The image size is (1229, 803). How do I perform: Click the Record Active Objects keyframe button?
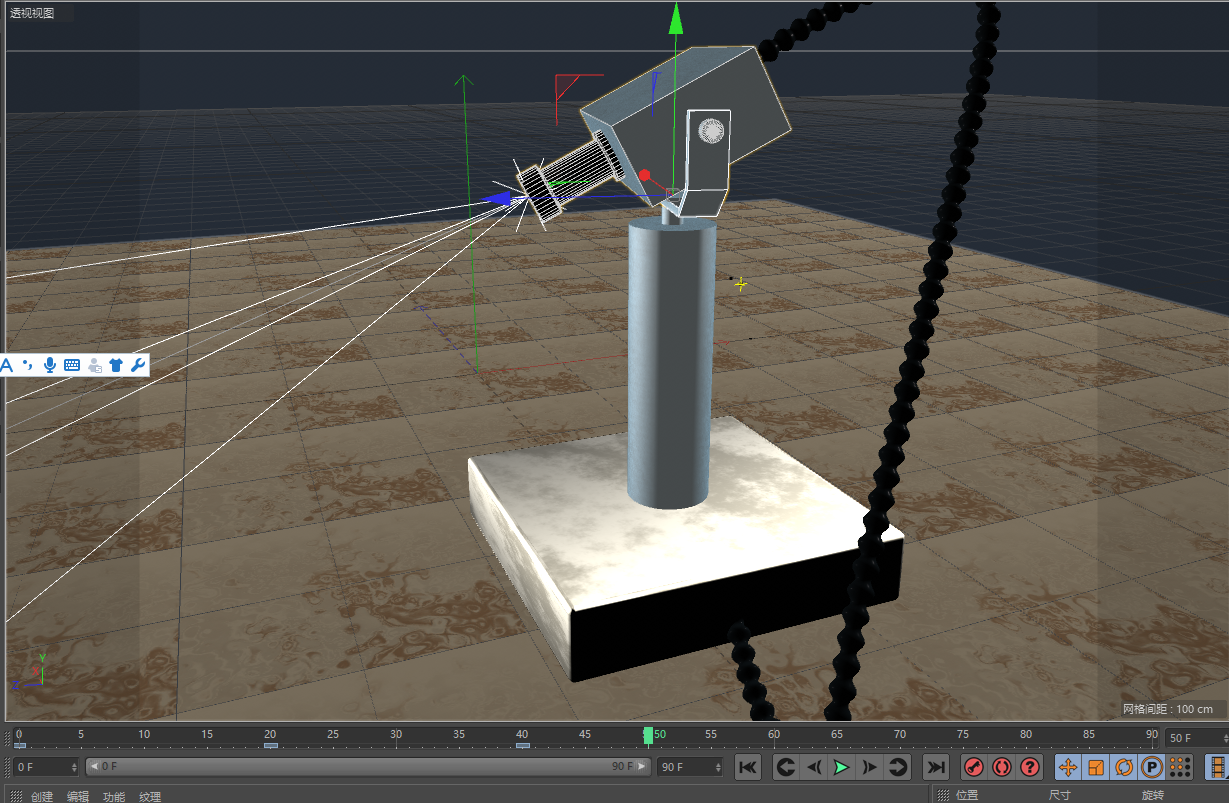[973, 767]
